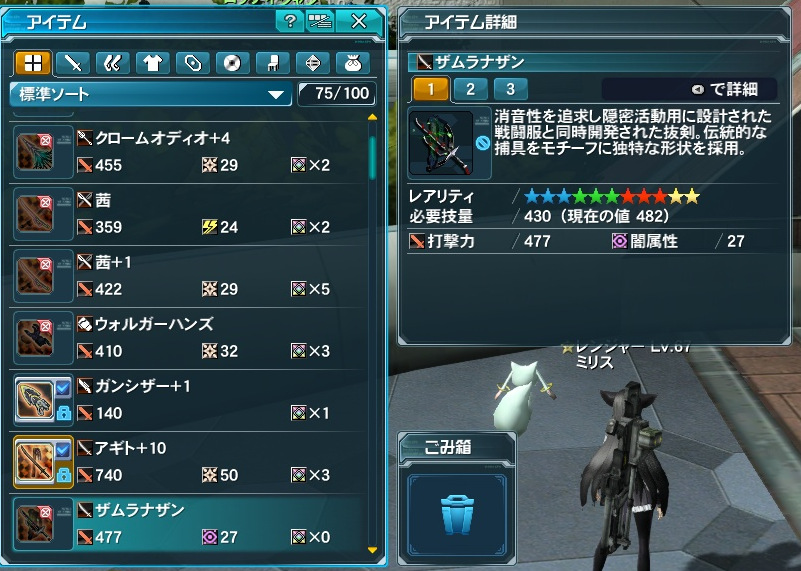Select the クロームオディオ+4 item thumbnail

pyautogui.click(x=35, y=152)
